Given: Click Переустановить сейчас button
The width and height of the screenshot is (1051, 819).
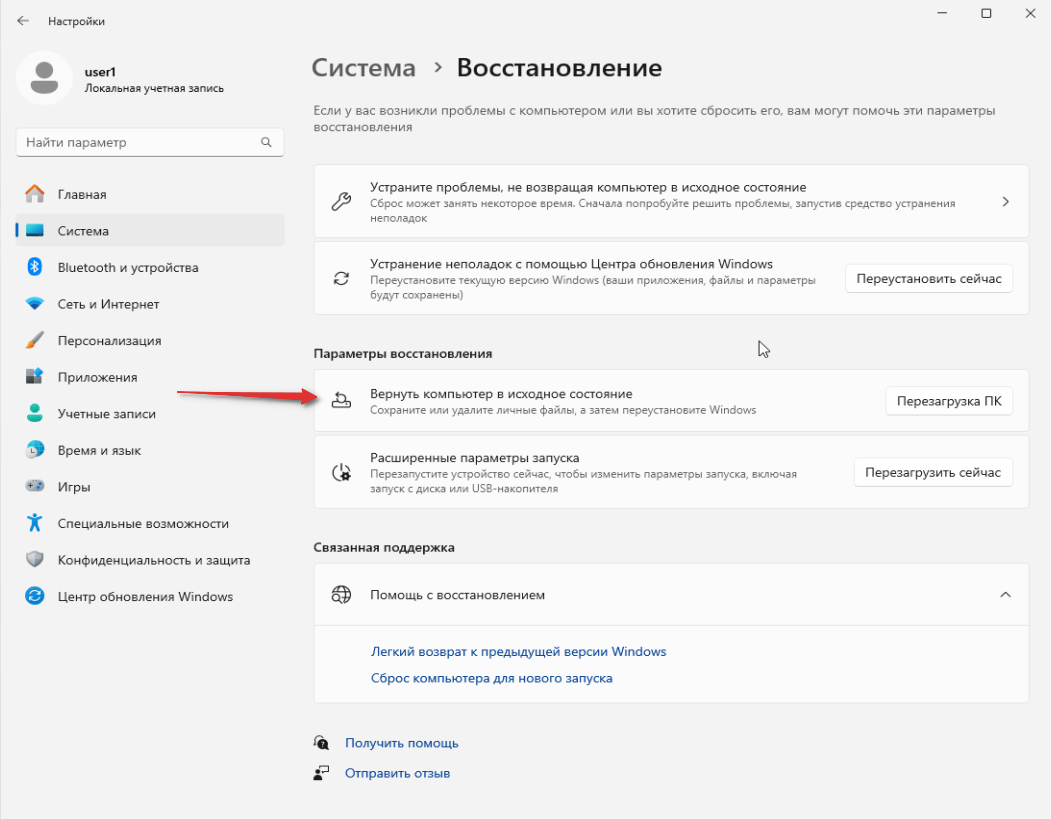Looking at the screenshot, I should [x=929, y=279].
